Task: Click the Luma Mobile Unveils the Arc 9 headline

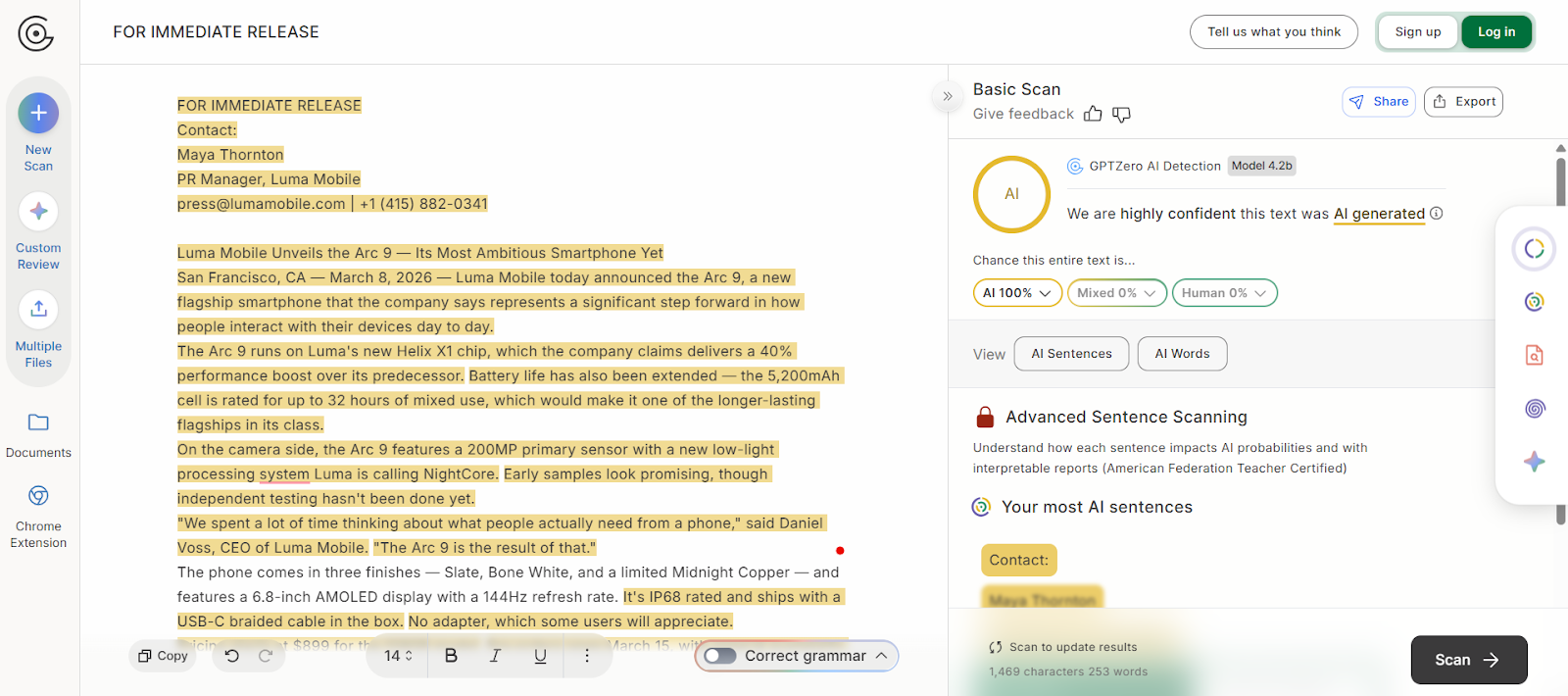Action: click(420, 253)
